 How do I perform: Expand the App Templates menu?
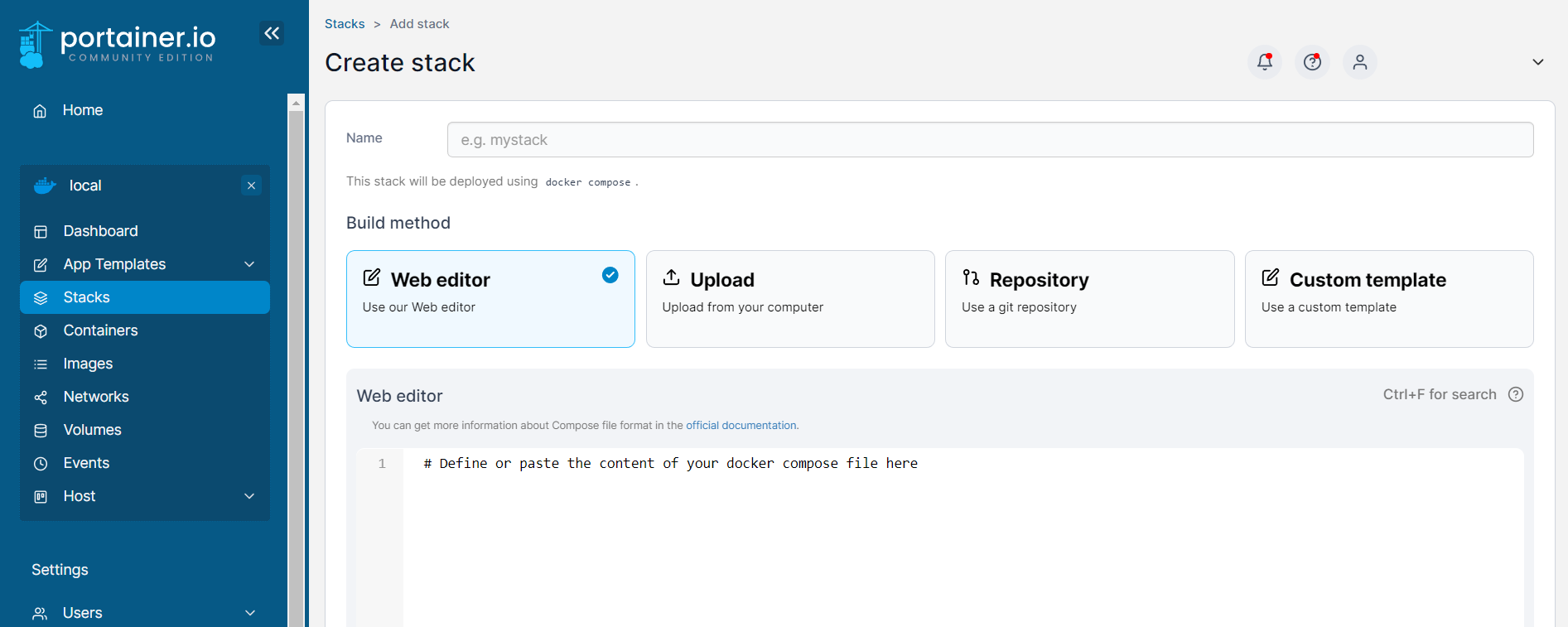[x=113, y=263]
